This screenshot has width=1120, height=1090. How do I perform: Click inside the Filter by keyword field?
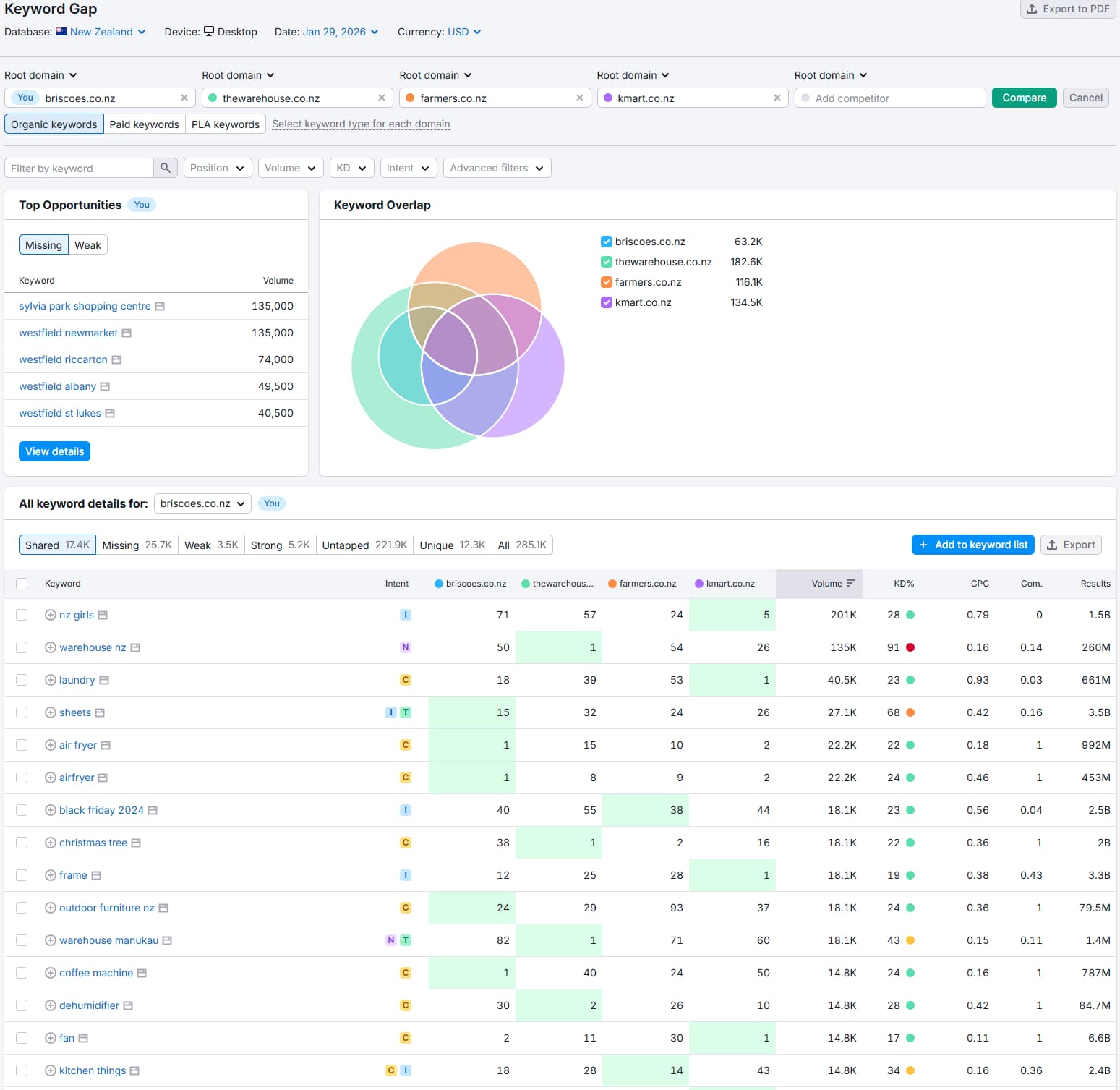80,167
